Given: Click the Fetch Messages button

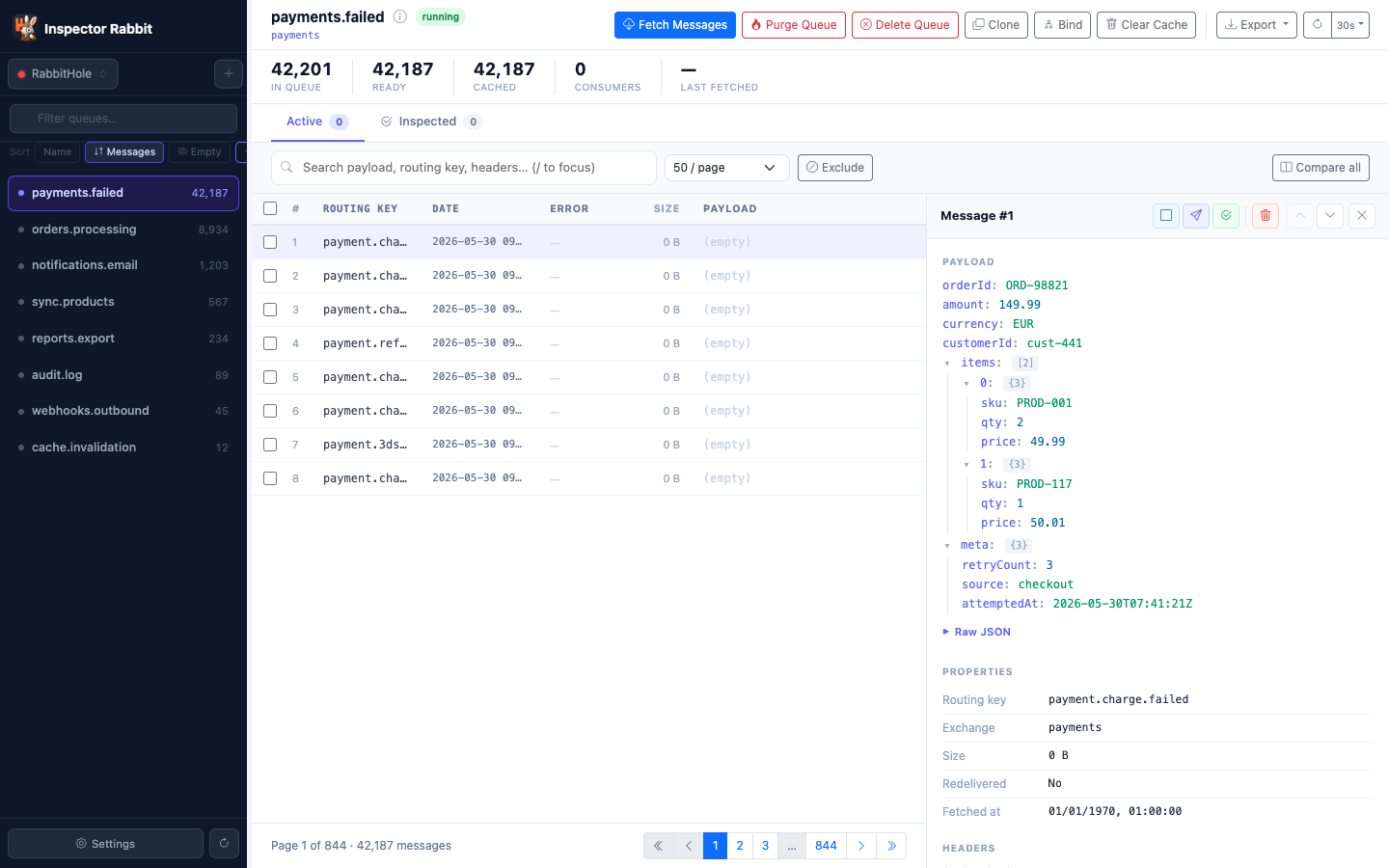Looking at the screenshot, I should click(x=674, y=25).
